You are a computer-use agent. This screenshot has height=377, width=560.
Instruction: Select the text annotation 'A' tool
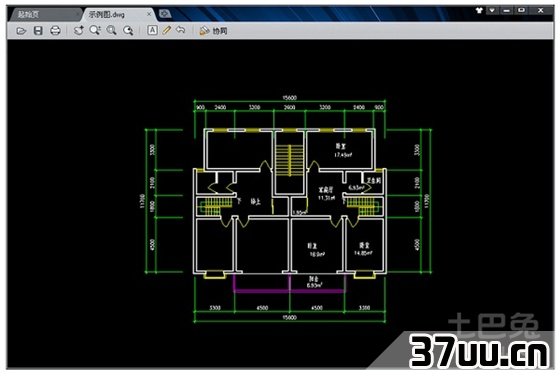[152, 30]
